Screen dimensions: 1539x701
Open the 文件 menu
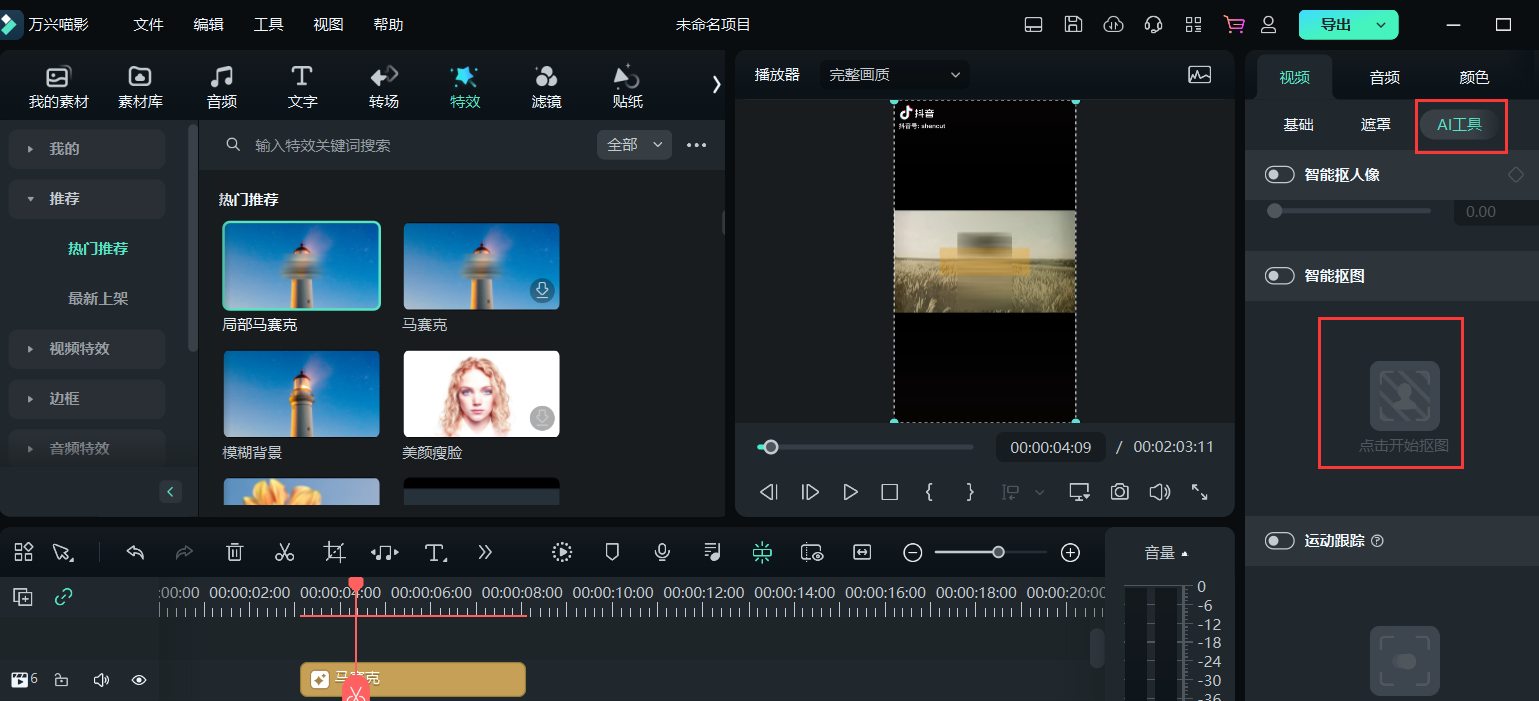pos(148,25)
